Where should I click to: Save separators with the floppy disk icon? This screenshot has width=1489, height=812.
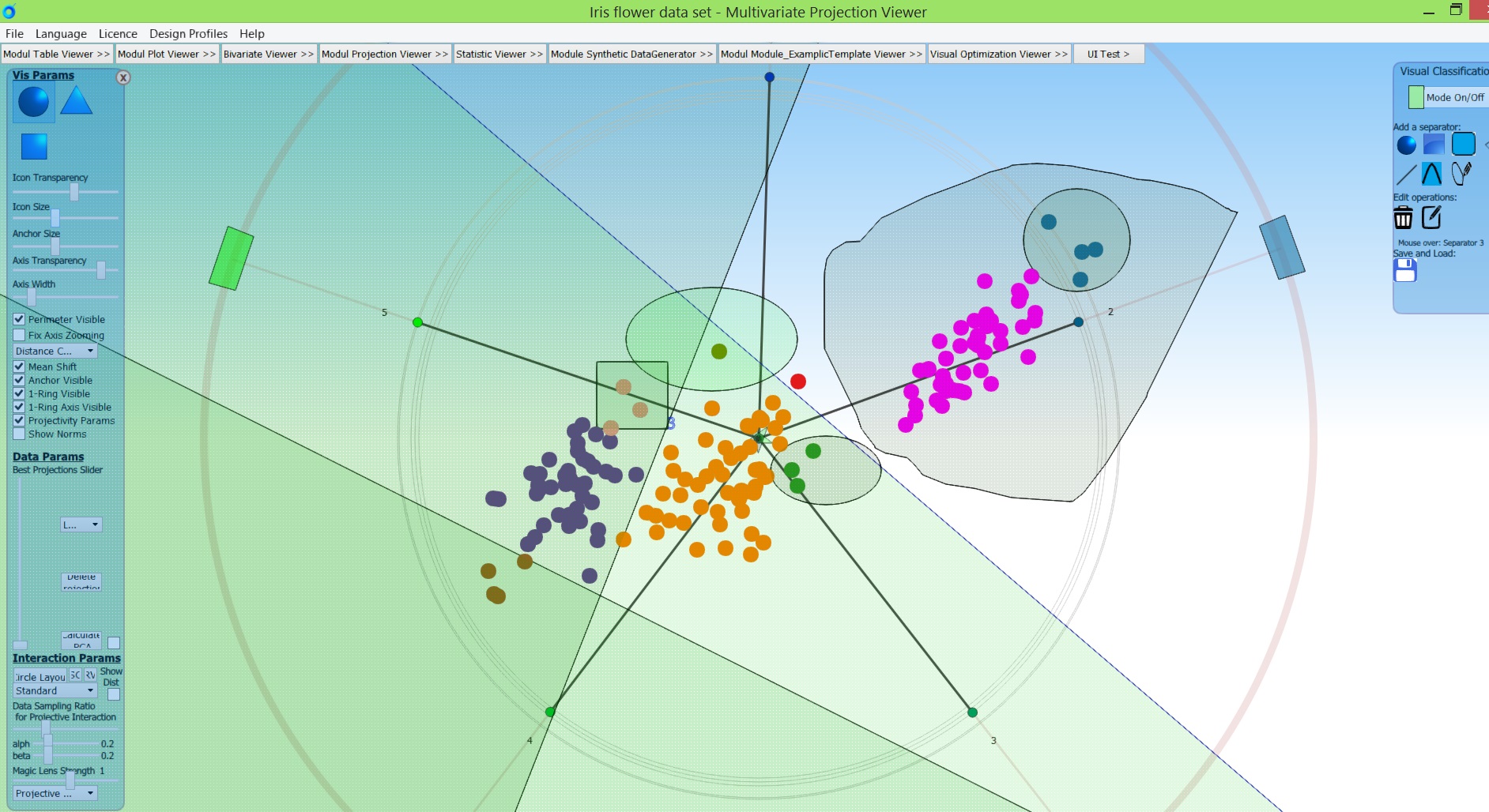click(1404, 270)
